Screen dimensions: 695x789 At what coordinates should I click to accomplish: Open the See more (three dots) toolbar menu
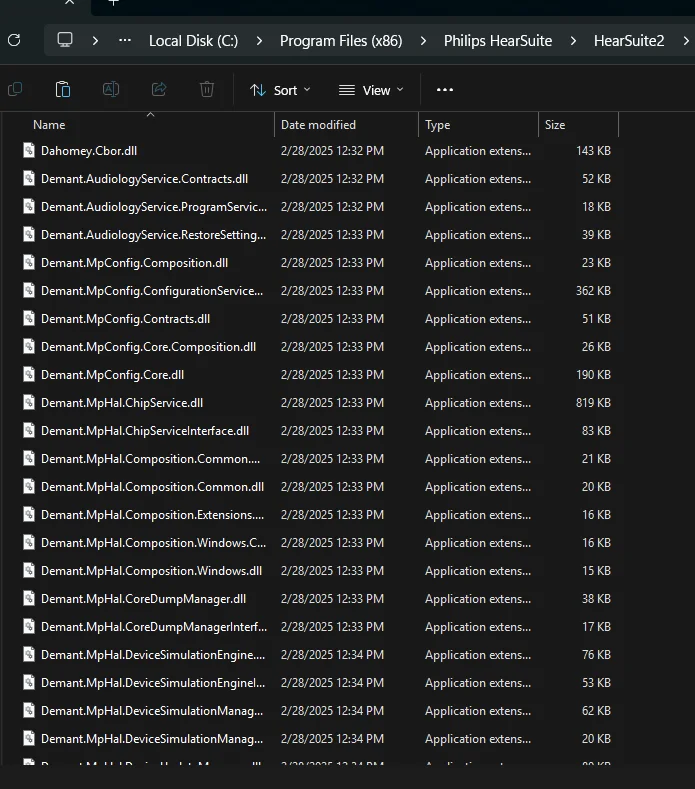pyautogui.click(x=445, y=90)
